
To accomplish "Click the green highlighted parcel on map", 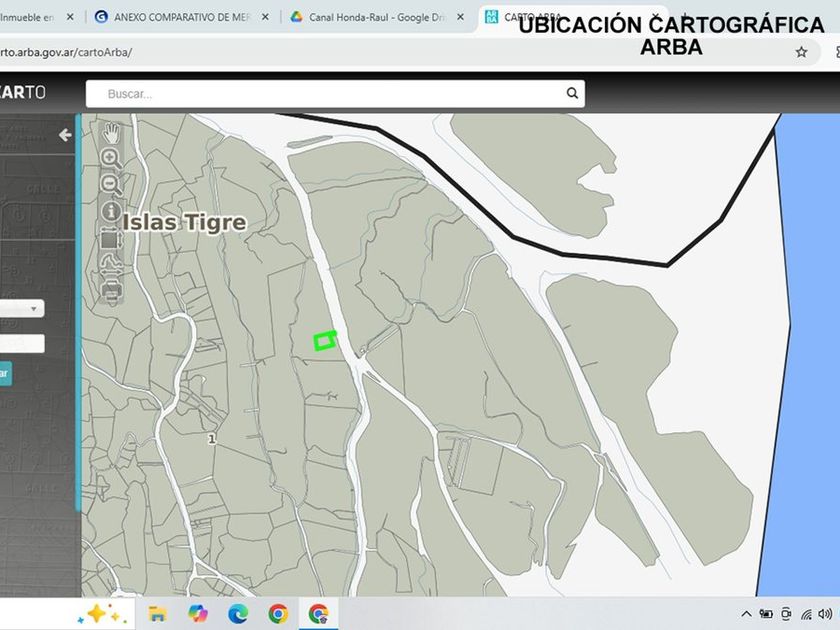I will 325,342.
